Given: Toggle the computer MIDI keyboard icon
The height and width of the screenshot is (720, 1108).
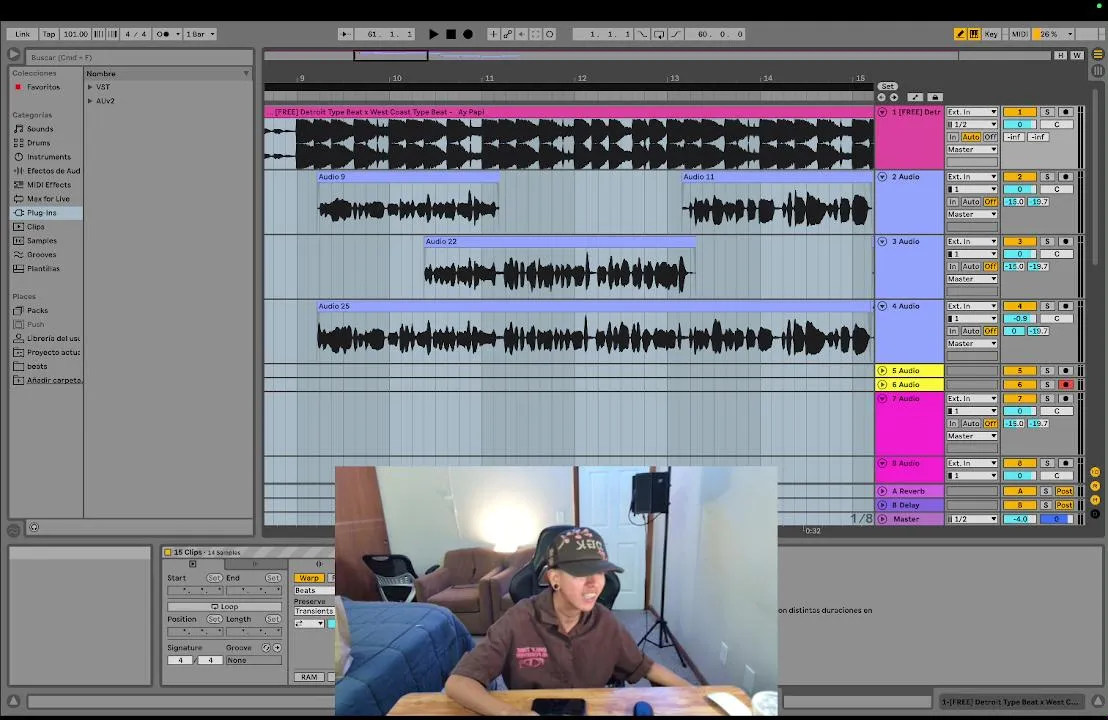Looking at the screenshot, I should 974,34.
